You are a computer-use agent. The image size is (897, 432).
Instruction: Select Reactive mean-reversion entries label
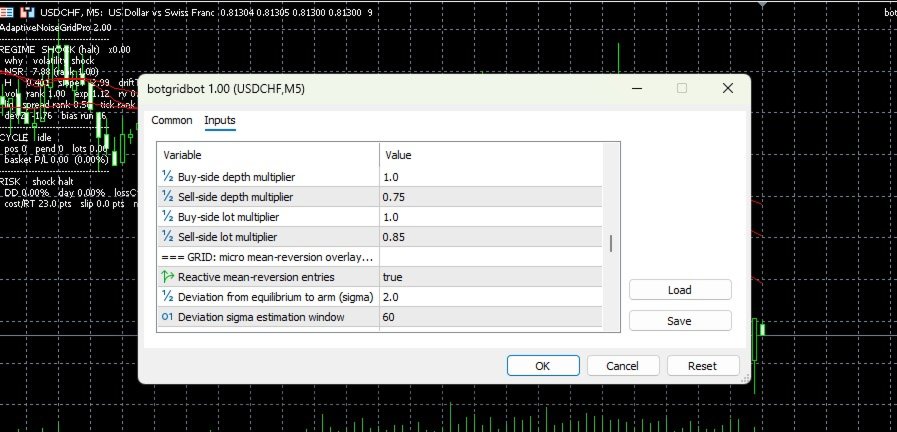tap(256, 277)
